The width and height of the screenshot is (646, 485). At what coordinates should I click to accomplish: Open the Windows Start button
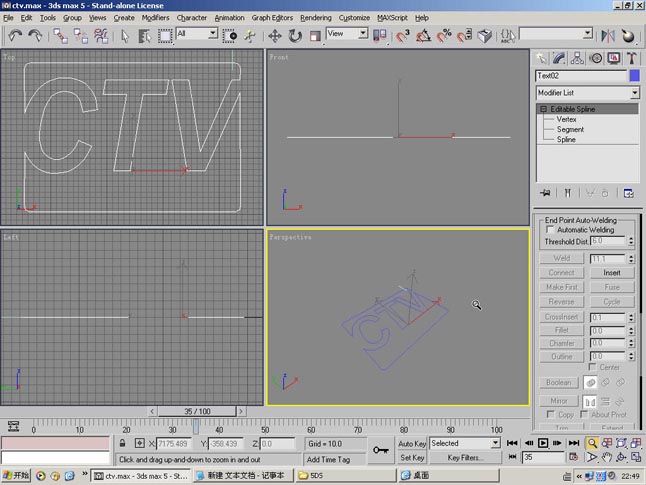(x=16, y=476)
